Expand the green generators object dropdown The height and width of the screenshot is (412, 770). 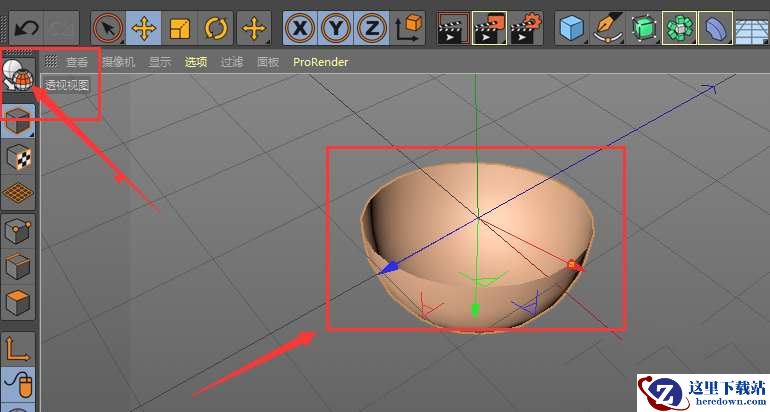[x=645, y=29]
